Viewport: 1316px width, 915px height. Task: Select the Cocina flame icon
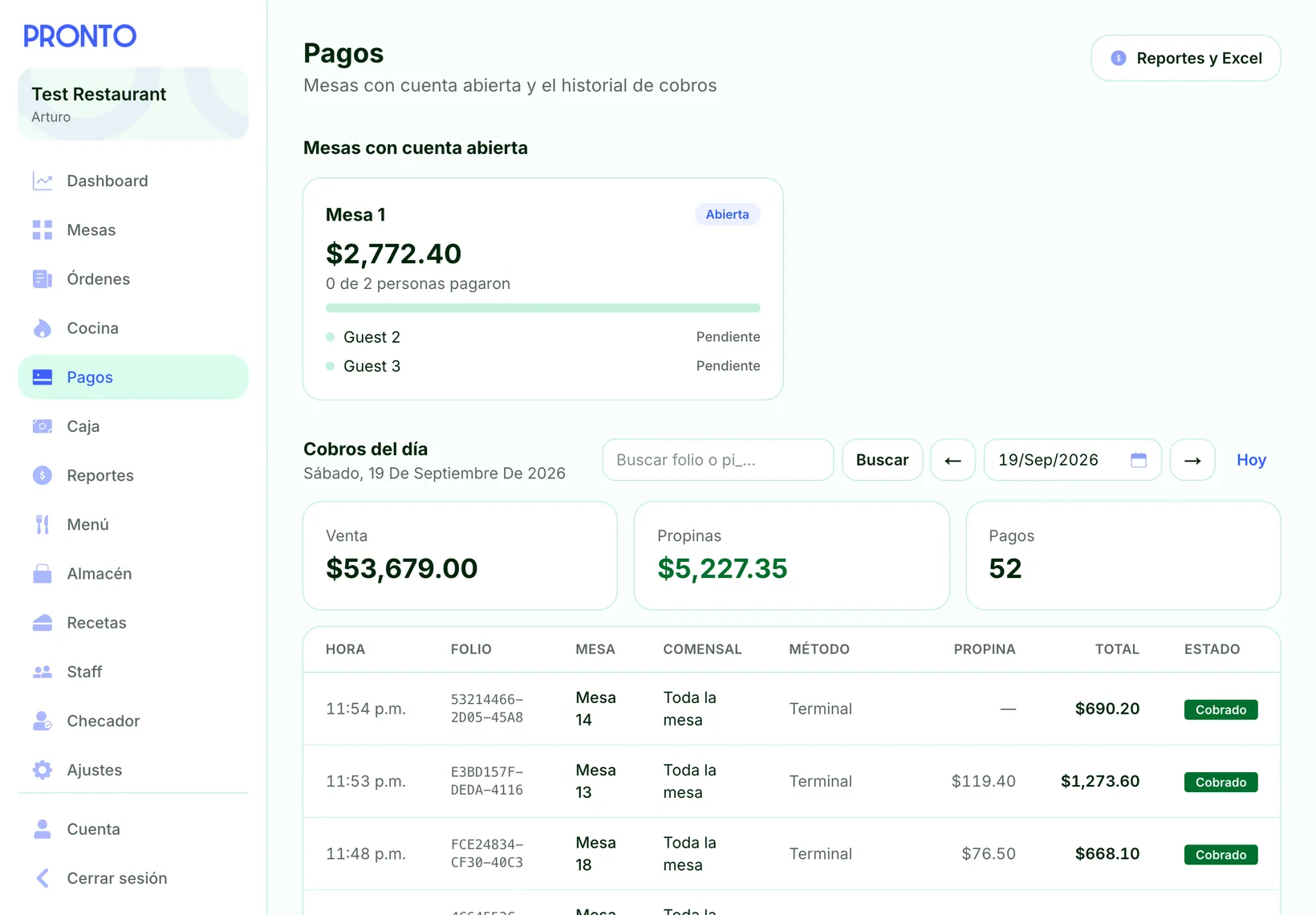click(43, 328)
